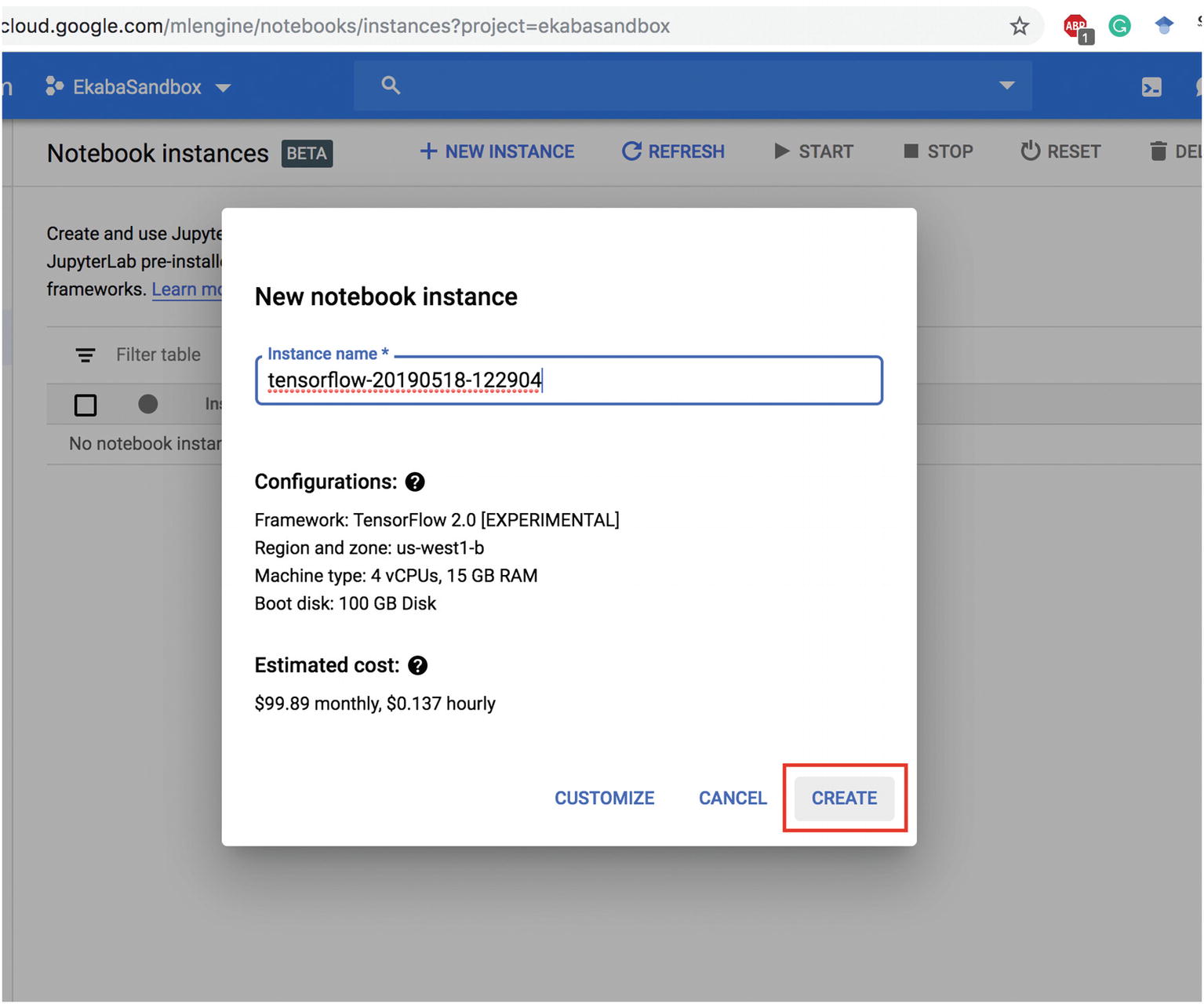Activate Cloud Shell terminal icon
1204x1004 pixels.
tap(1151, 87)
